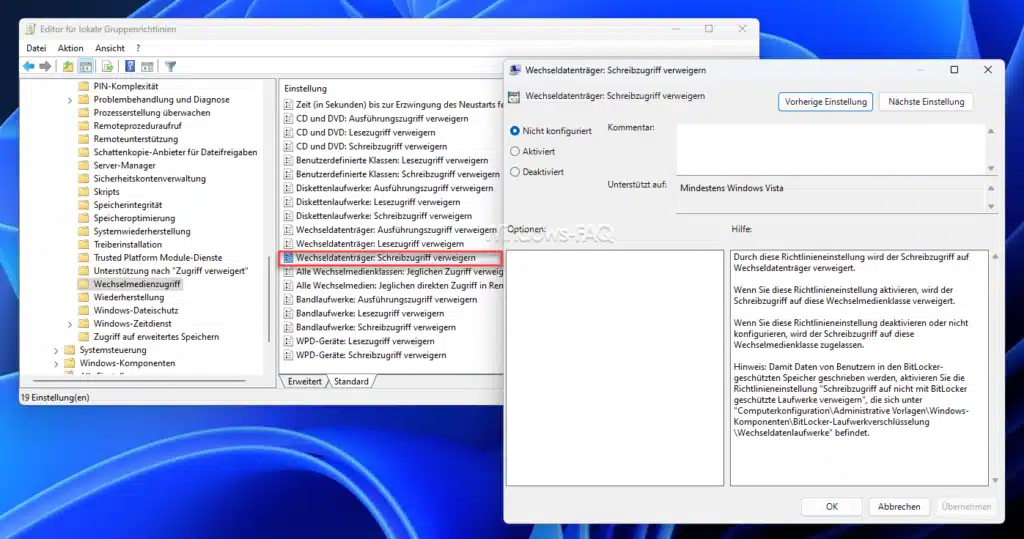1024x539 pixels.
Task: Select the 'Aktiviert' radio button
Action: click(515, 151)
